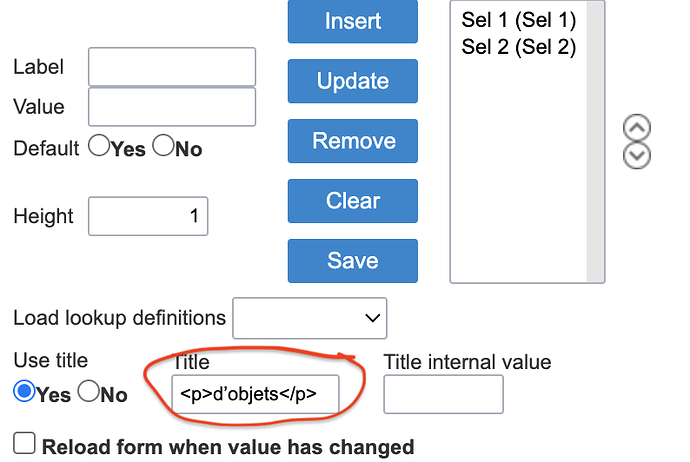Select Yes for Default option
Viewport: 690px width, 462px height.
(x=99, y=146)
